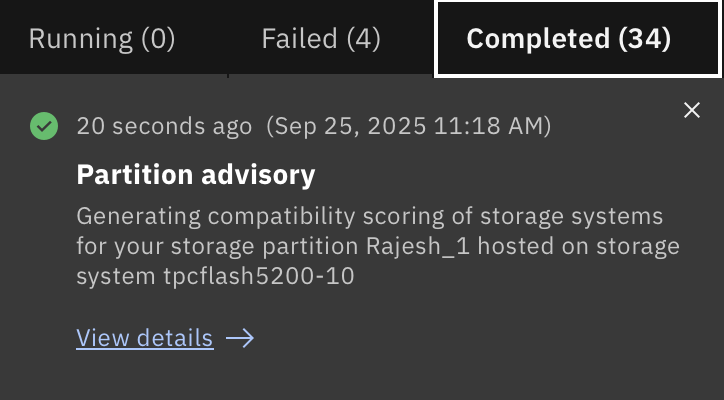The height and width of the screenshot is (400, 724).
Task: Select the Completed tab
Action: point(568,39)
